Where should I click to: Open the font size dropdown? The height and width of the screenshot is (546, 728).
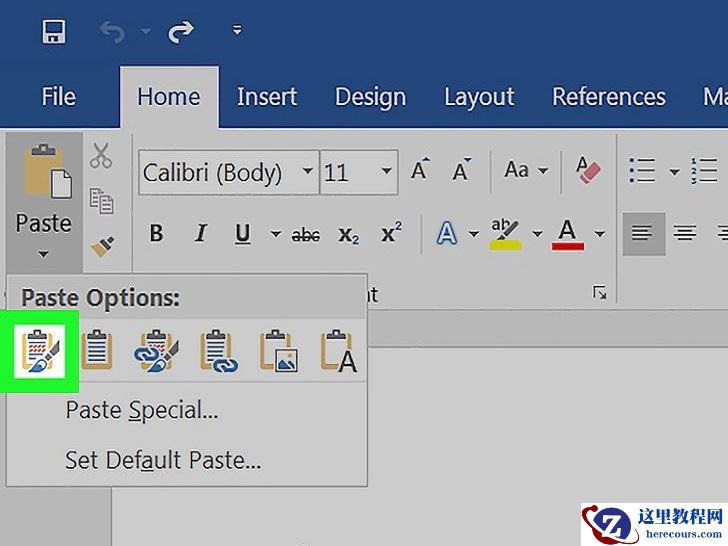click(386, 172)
